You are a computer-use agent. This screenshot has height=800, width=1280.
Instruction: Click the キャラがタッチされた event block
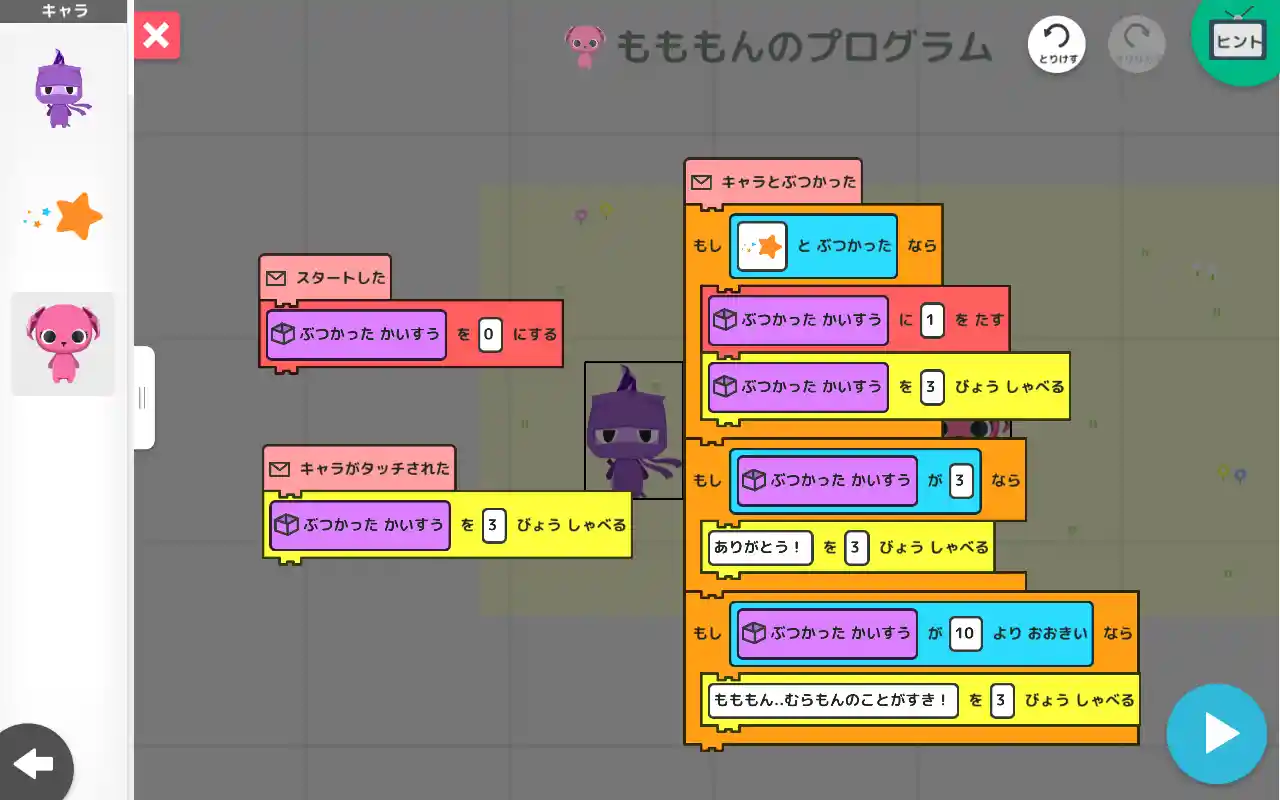(x=360, y=468)
